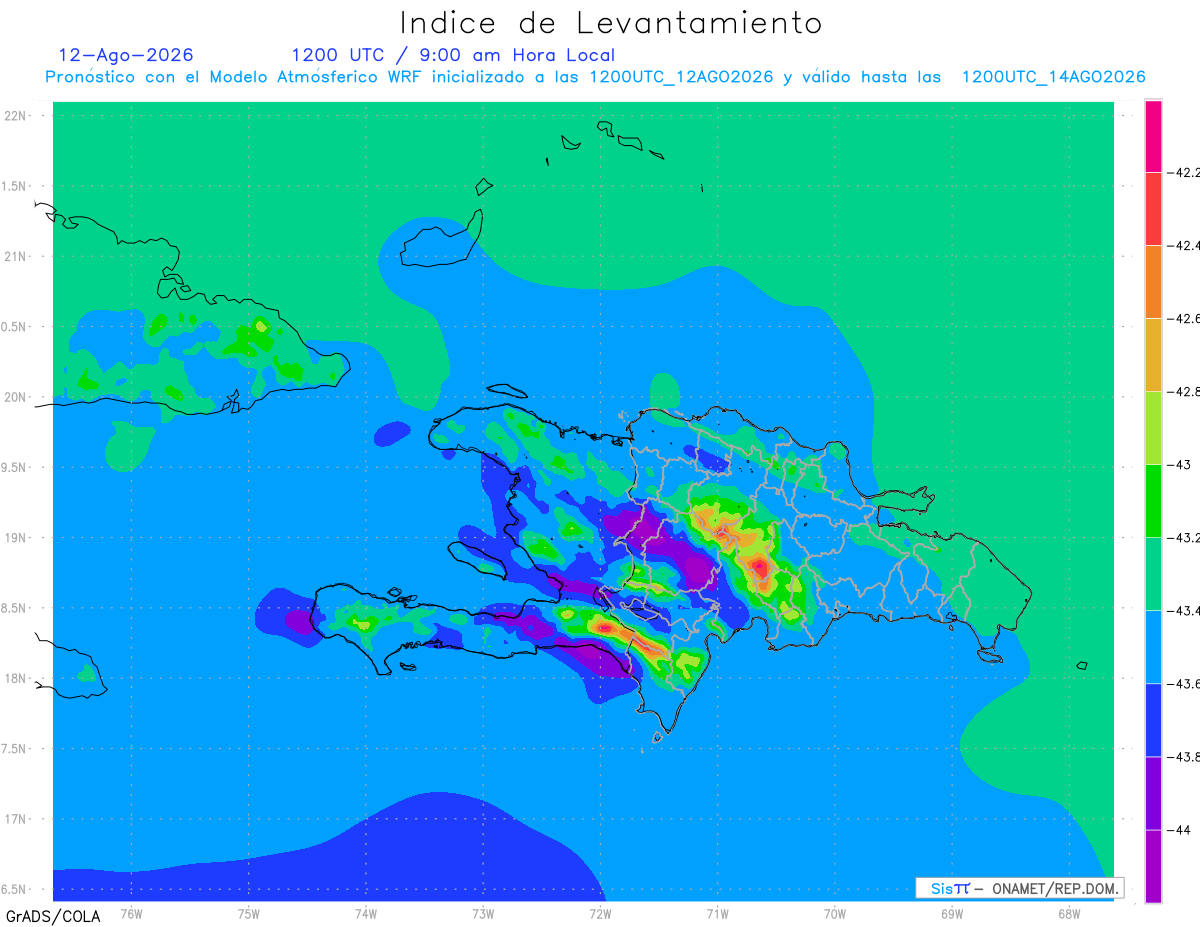The height and width of the screenshot is (927, 1200).
Task: Pick the orange swatch between -42.4 and -42.6
Action: point(1153,282)
